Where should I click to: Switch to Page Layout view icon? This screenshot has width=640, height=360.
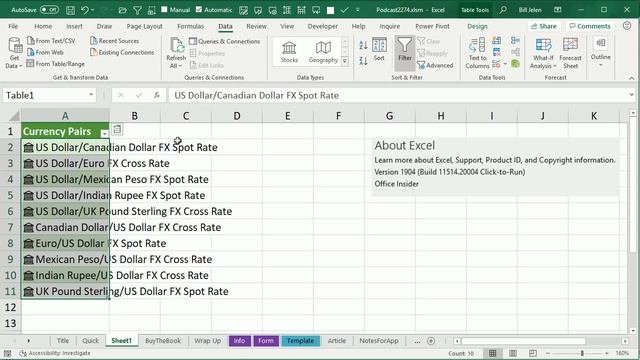(x=513, y=353)
